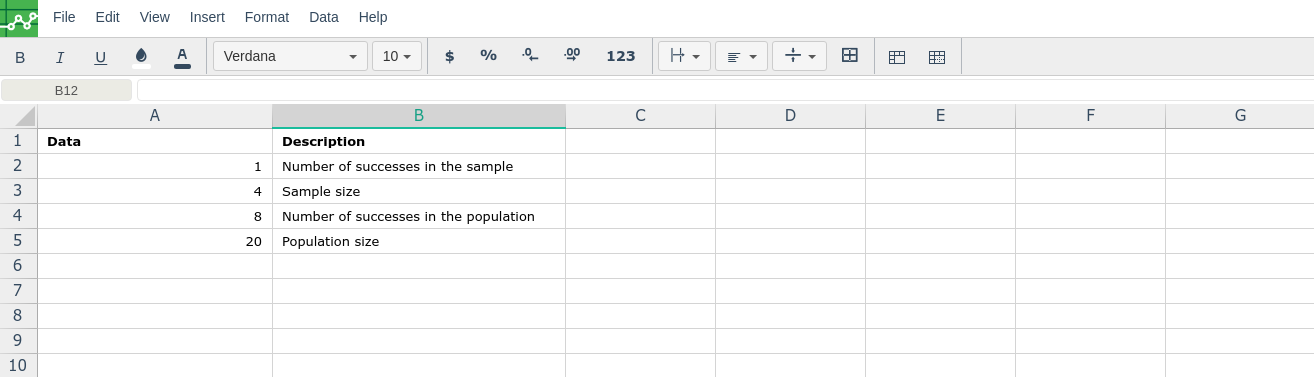Open the Insert menu
1314x377 pixels.
207,17
